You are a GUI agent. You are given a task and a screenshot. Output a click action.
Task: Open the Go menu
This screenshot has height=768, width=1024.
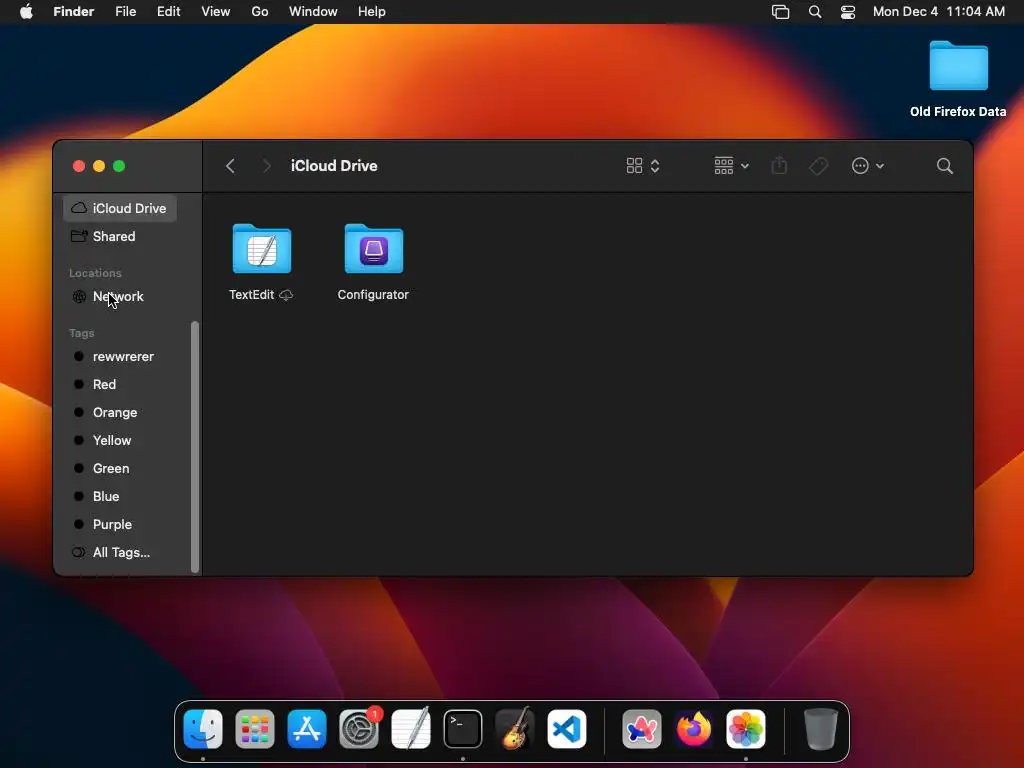tap(260, 12)
